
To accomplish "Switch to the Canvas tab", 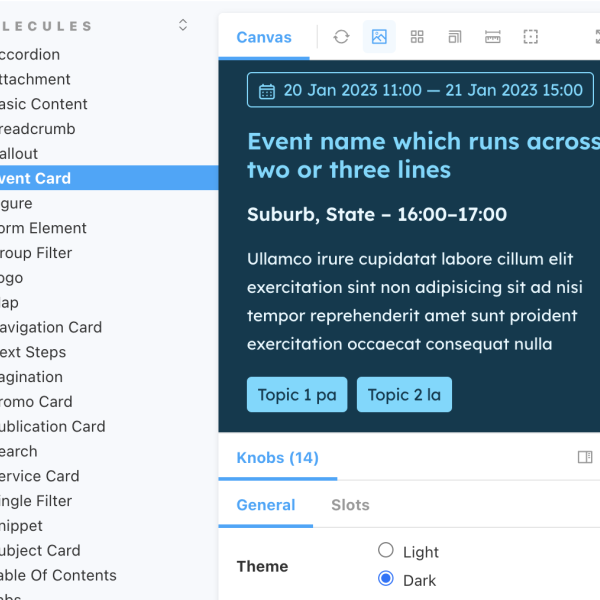I will tap(264, 38).
